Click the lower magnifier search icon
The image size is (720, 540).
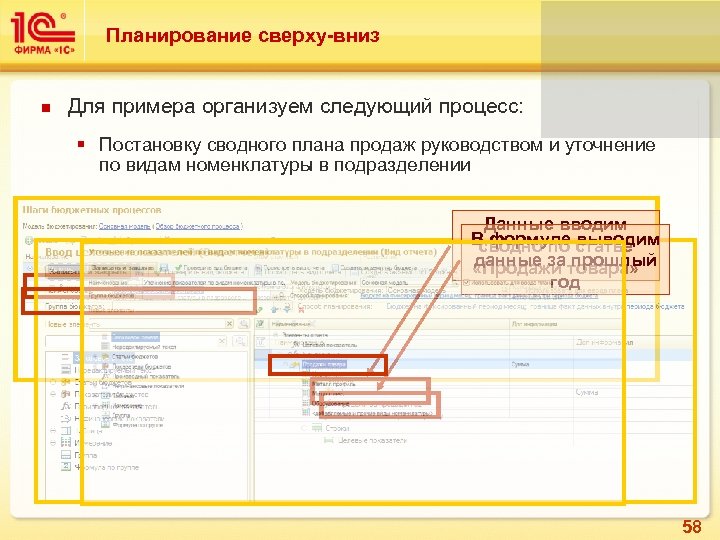[x=239, y=341]
